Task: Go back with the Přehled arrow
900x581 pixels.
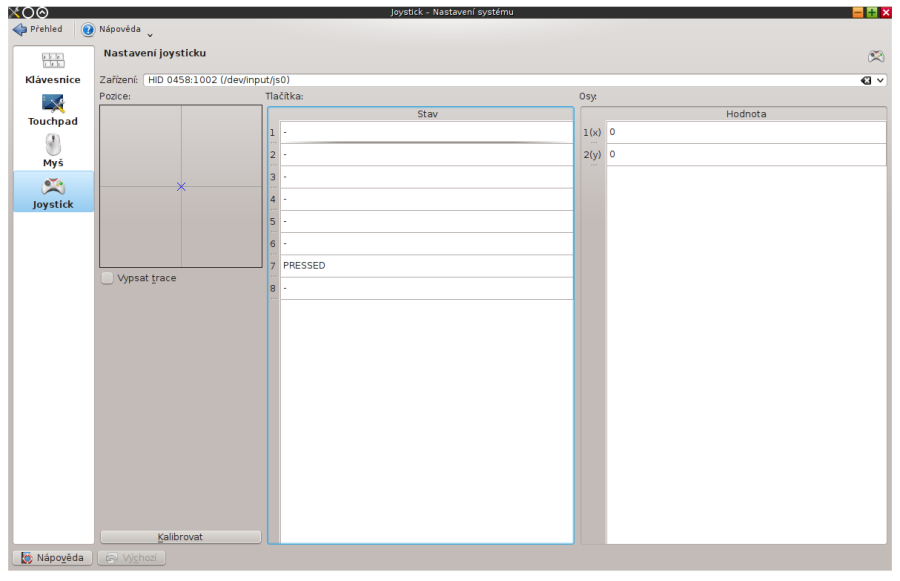Action: [38, 29]
